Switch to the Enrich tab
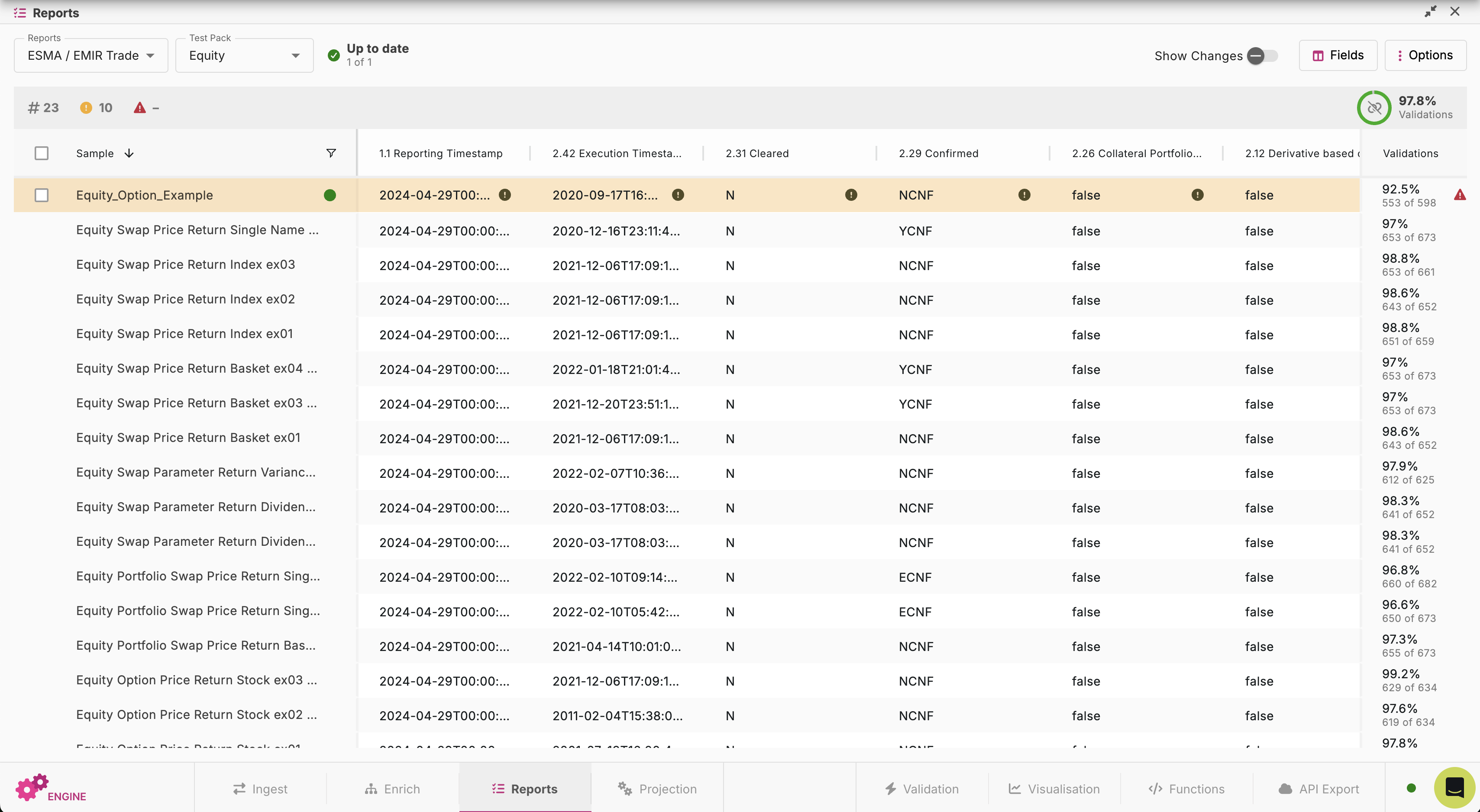This screenshot has width=1480, height=812. pyautogui.click(x=392, y=789)
